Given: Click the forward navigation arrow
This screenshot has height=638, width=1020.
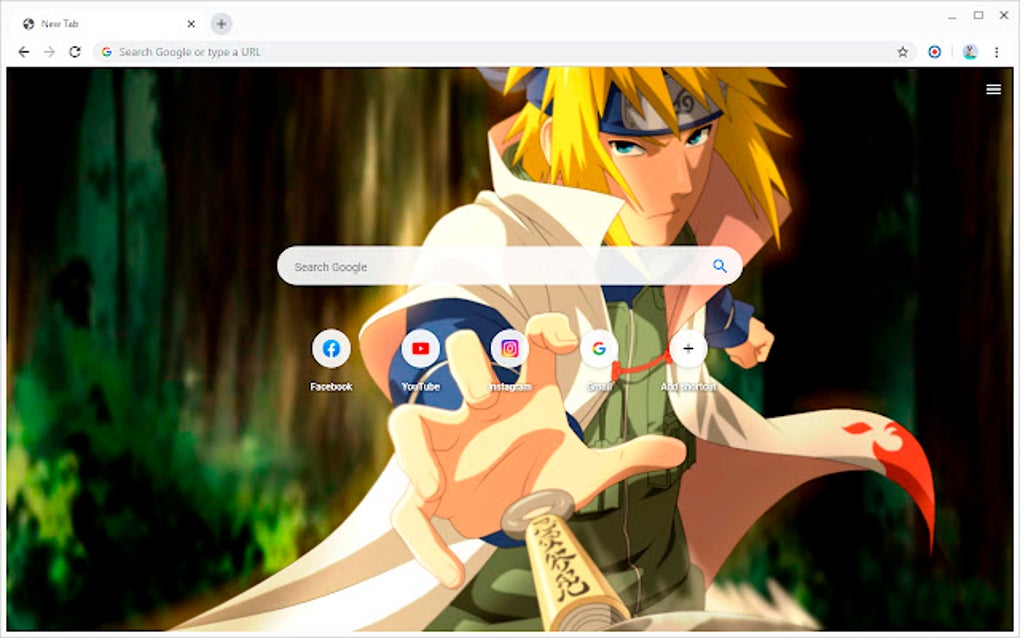Looking at the screenshot, I should (x=49, y=52).
